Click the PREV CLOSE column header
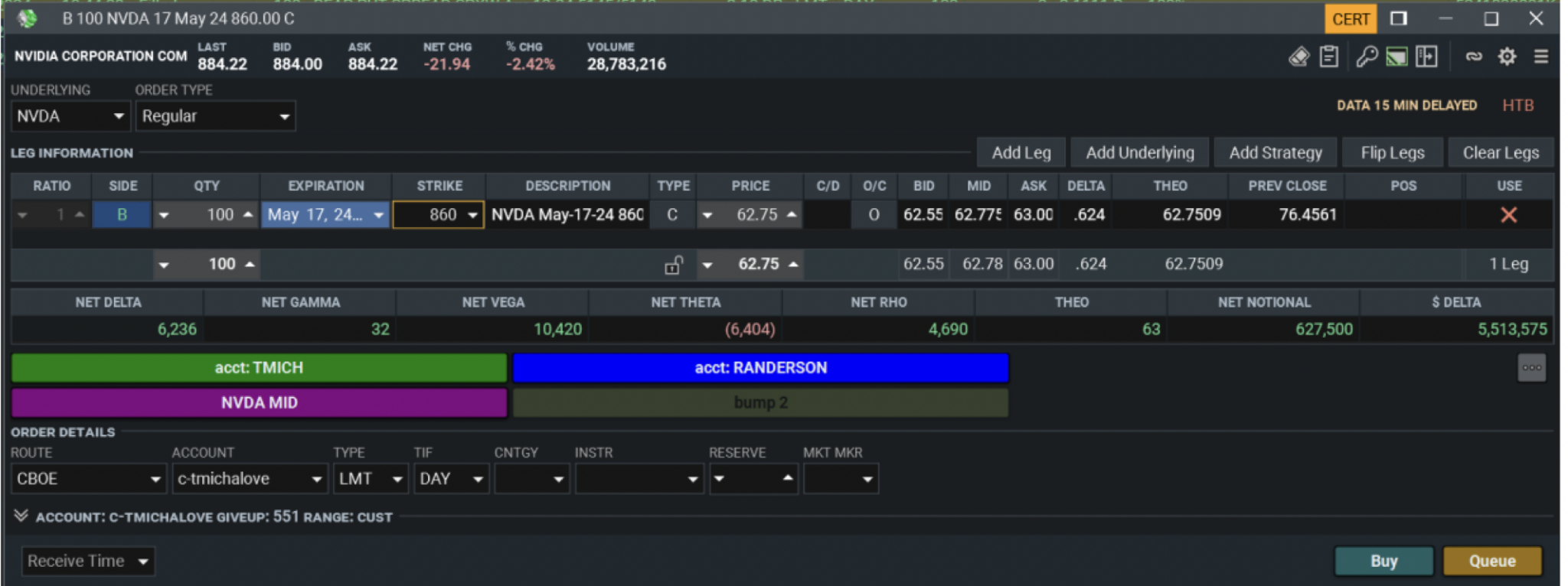 pos(1287,186)
